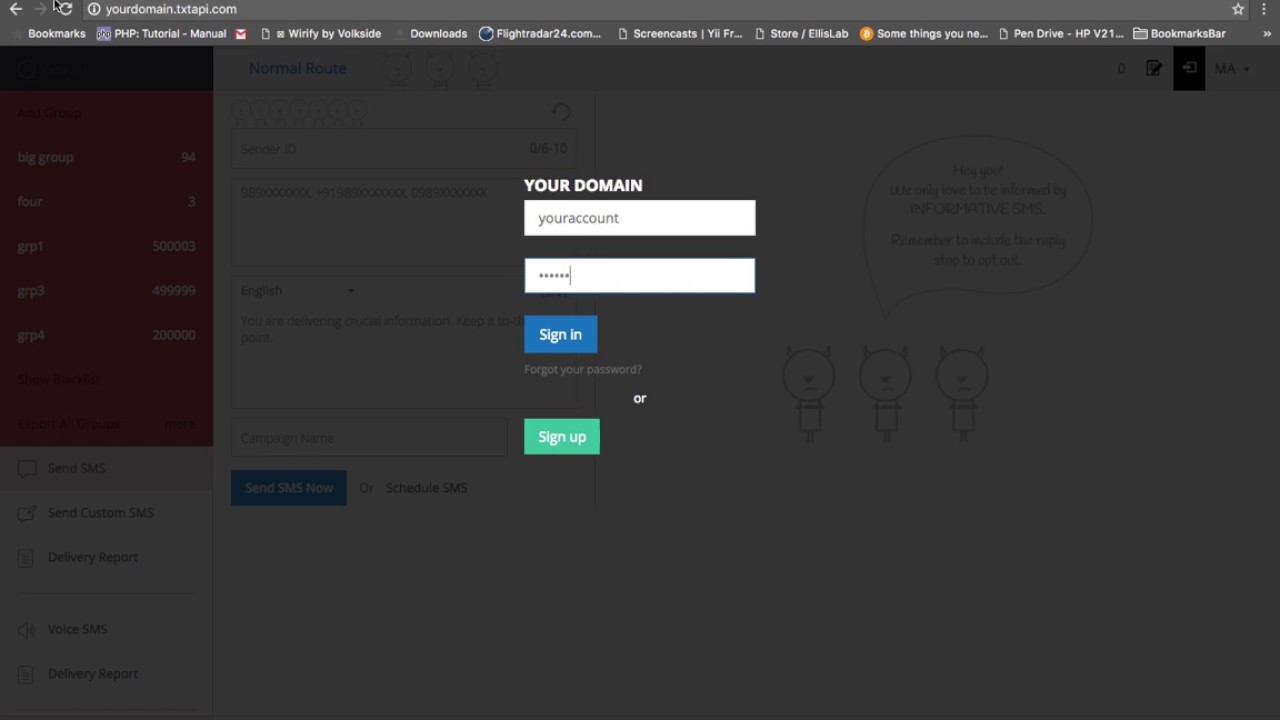Screen dimensions: 1280x720
Task: Reload the page with the refresh icon
Action: [65, 9]
